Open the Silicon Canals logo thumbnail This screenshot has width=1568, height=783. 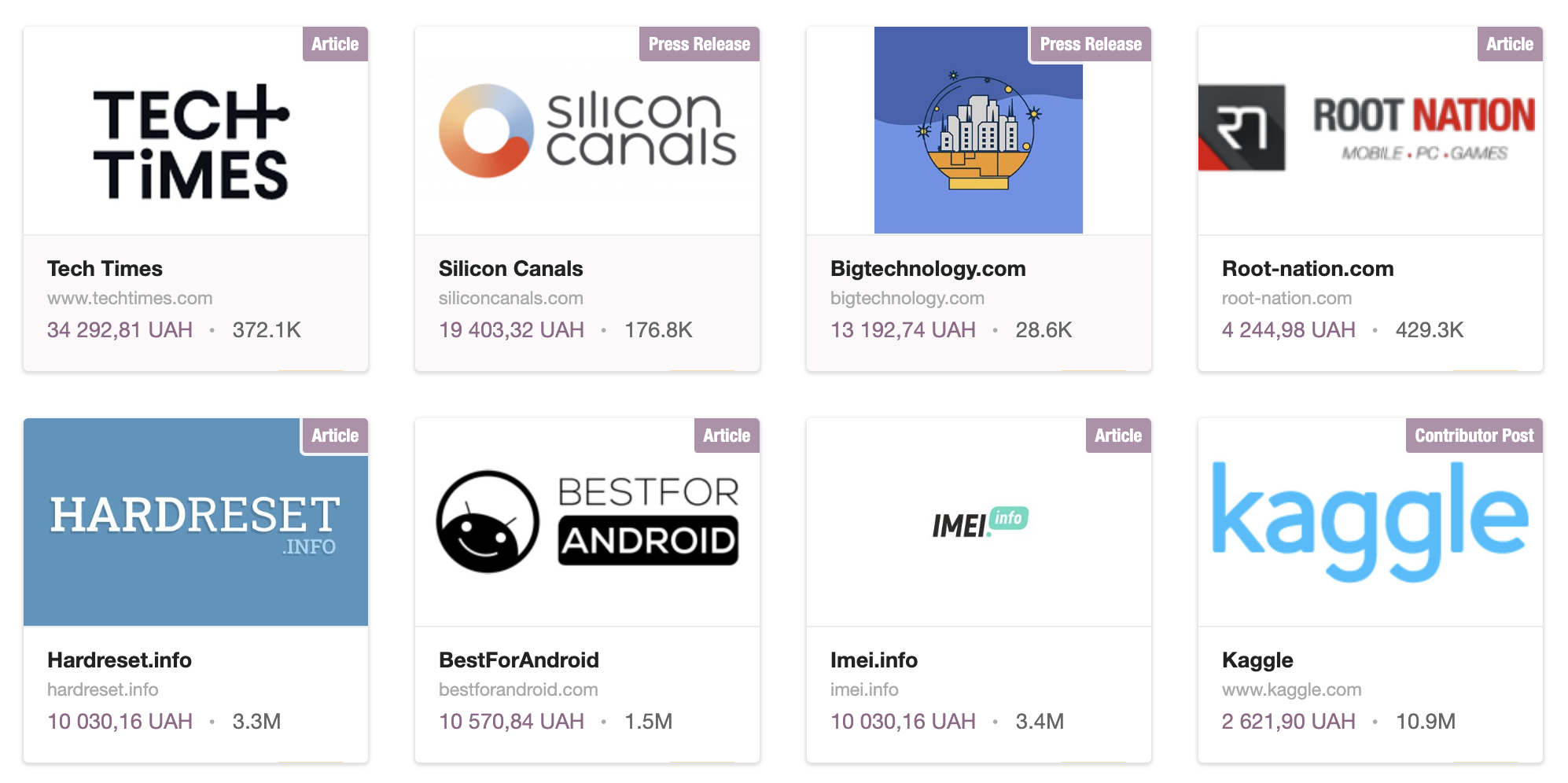[587, 131]
